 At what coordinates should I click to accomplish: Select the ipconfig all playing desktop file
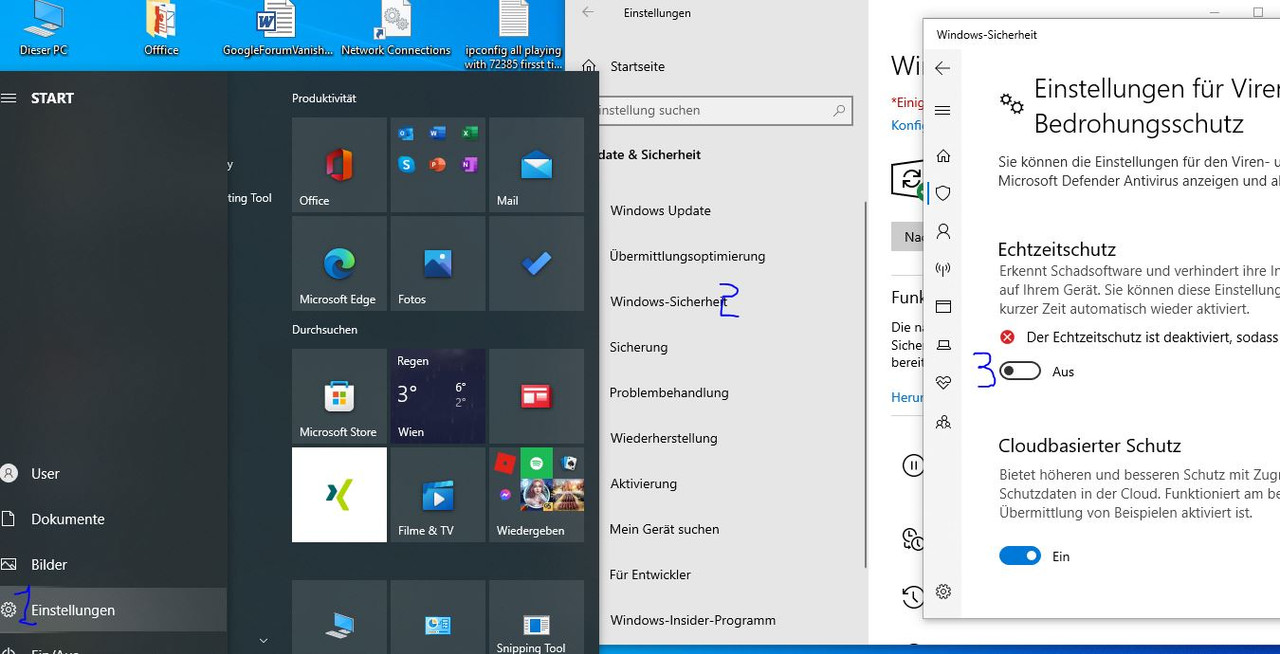pos(513,35)
